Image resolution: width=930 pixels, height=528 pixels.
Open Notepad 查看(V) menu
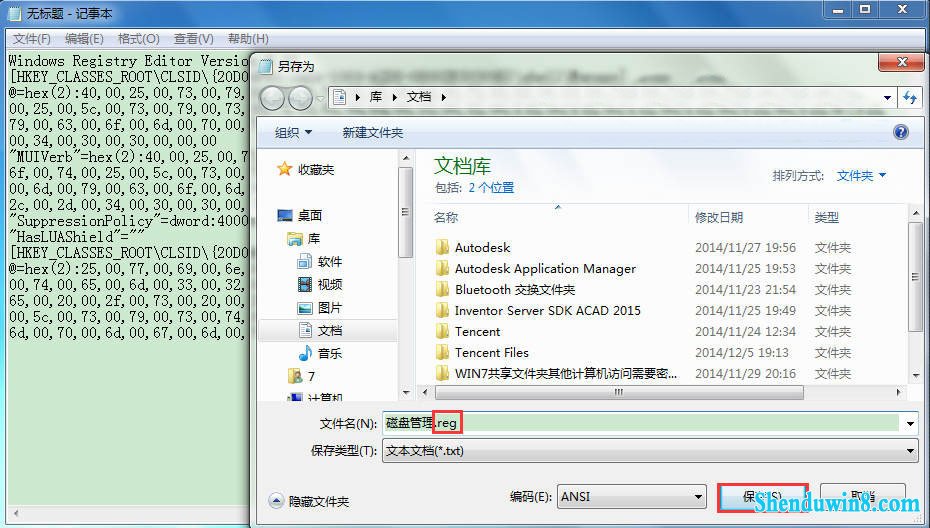pos(193,39)
